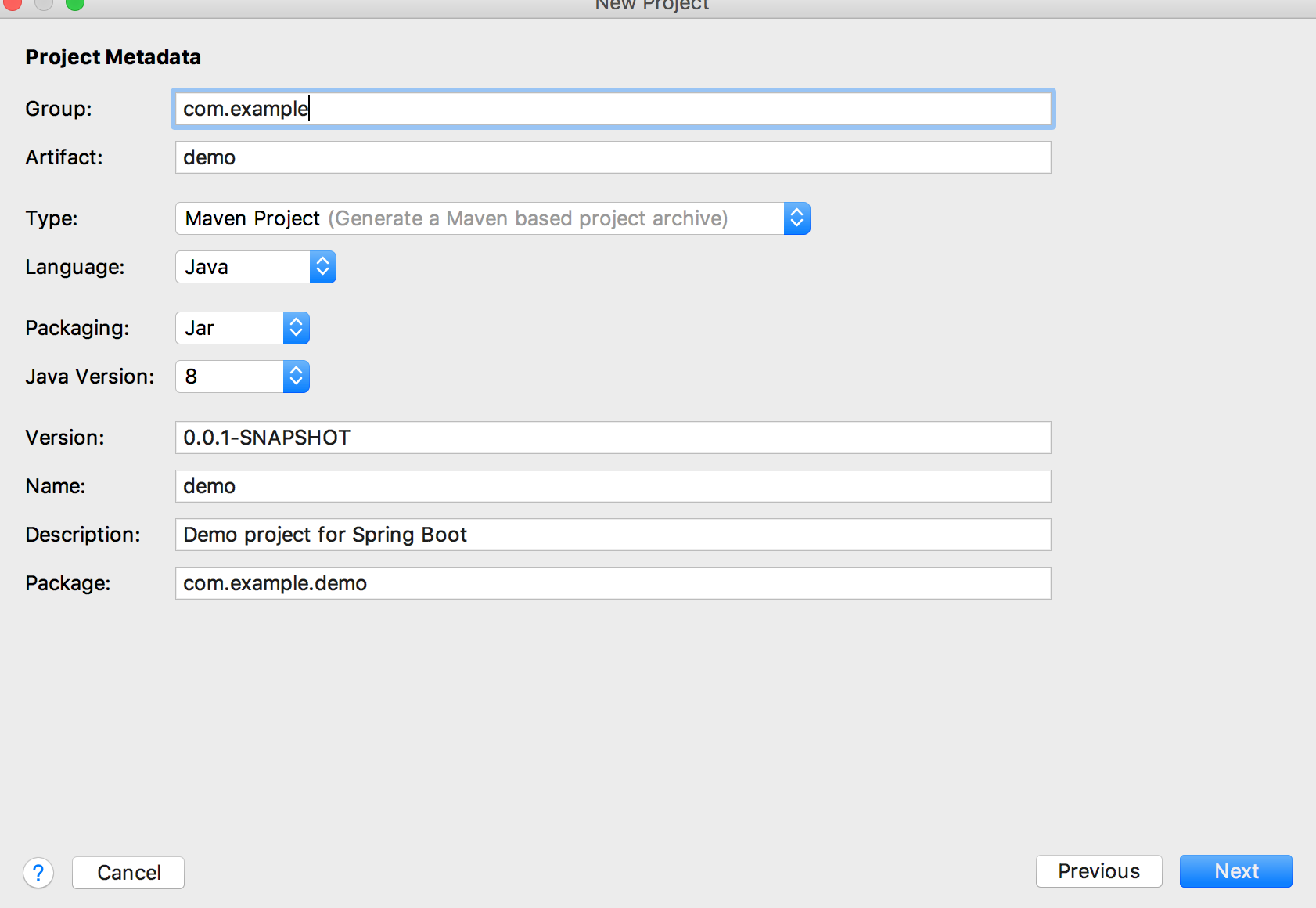Click the Package input field

[613, 583]
